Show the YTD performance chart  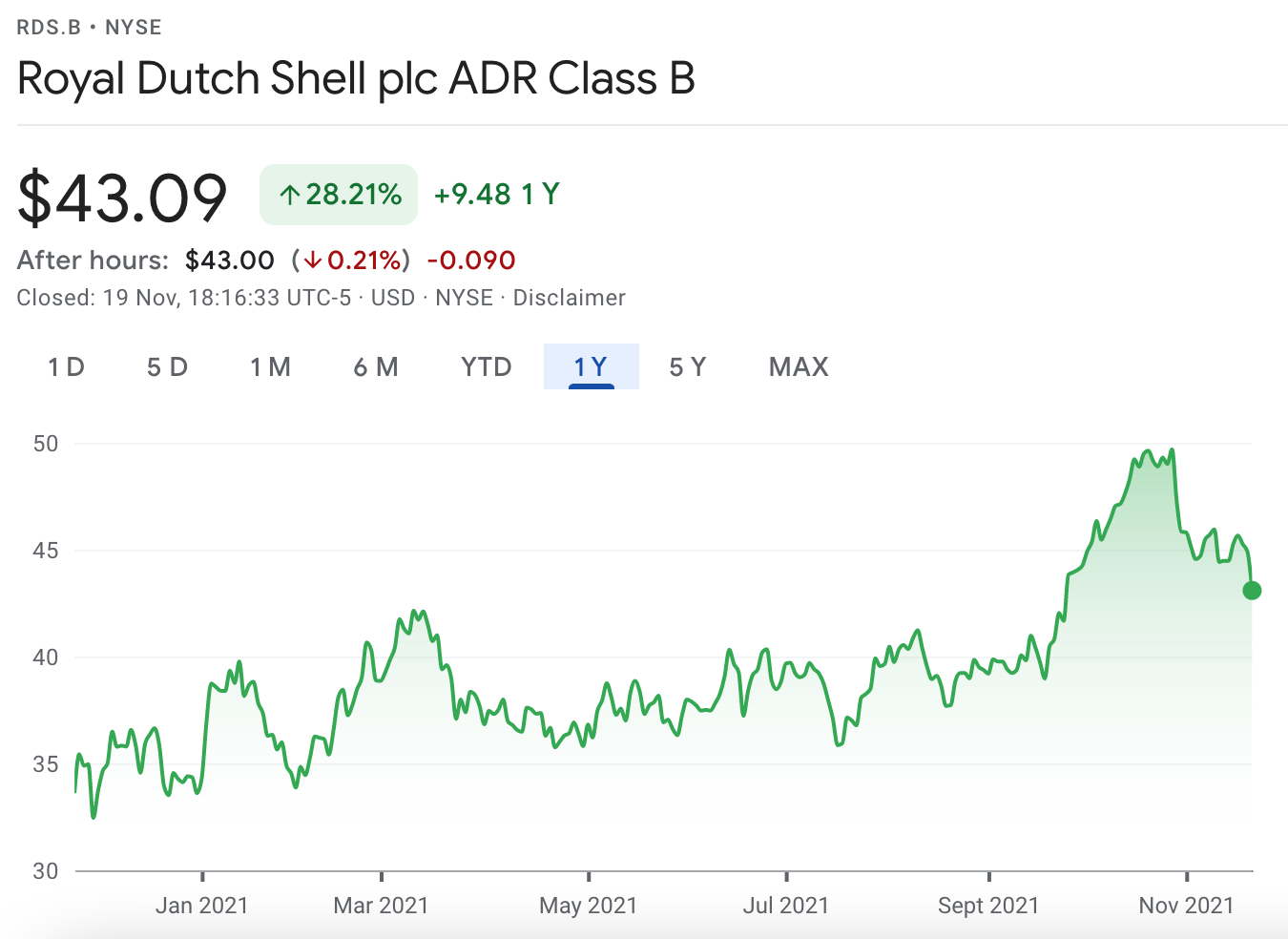point(486,366)
